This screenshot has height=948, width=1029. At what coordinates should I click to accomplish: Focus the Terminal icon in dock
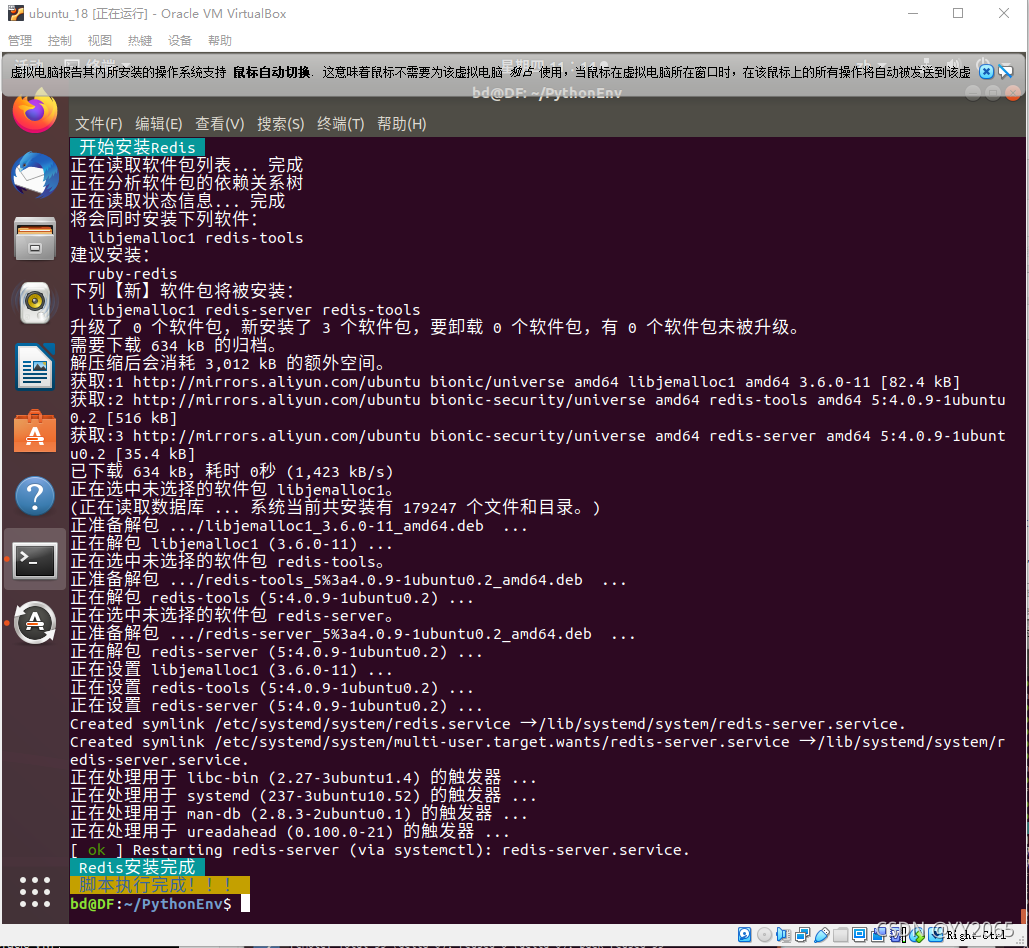[x=35, y=560]
